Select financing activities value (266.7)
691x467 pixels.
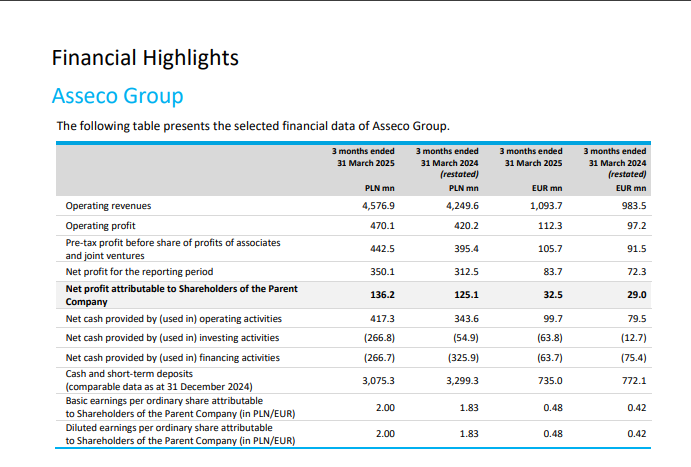pyautogui.click(x=379, y=358)
